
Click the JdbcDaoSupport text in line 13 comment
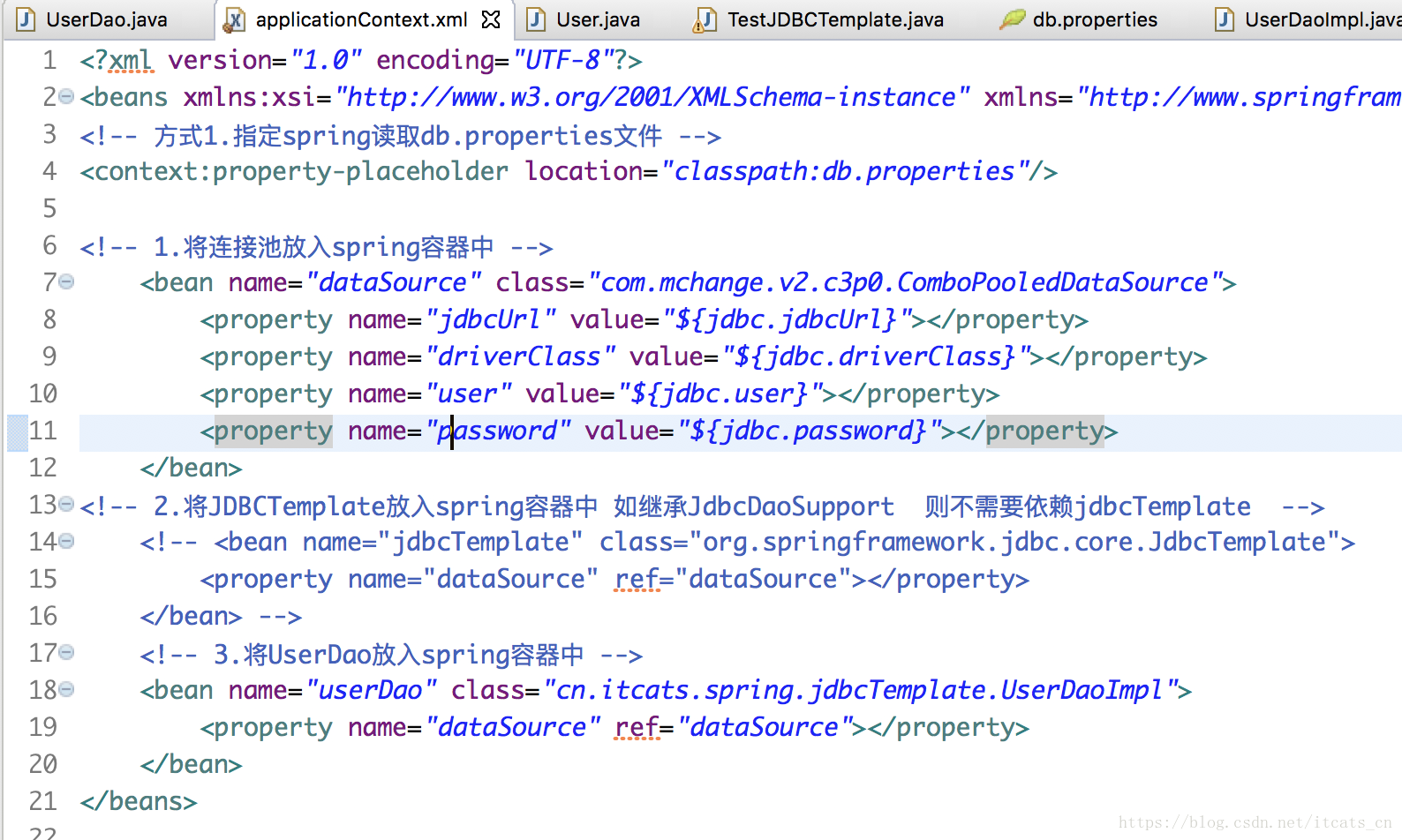(x=791, y=506)
